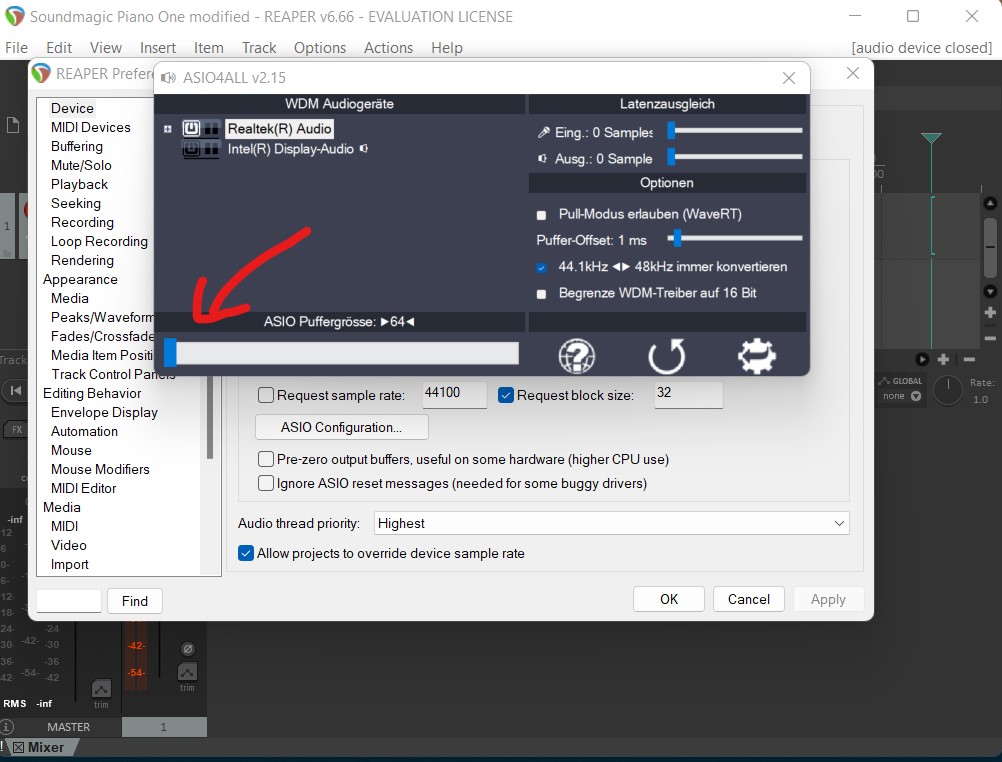Open the File menu

coord(17,48)
